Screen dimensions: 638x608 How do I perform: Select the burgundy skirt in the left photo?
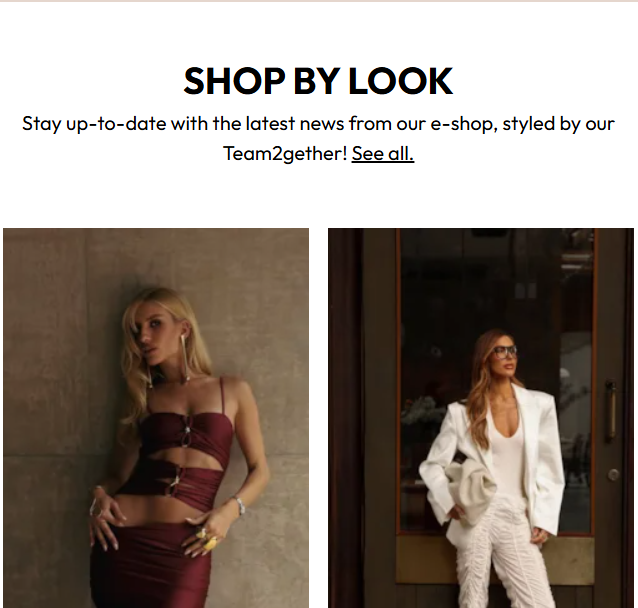point(153,566)
